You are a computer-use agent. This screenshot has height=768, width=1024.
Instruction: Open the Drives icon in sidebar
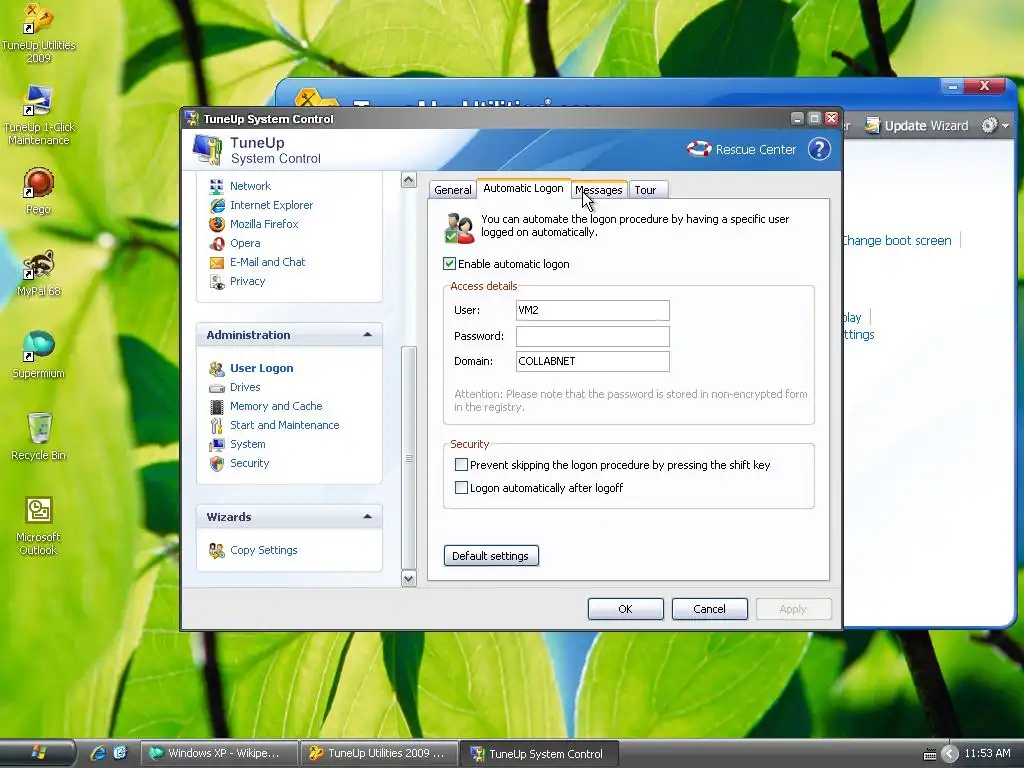(x=216, y=387)
